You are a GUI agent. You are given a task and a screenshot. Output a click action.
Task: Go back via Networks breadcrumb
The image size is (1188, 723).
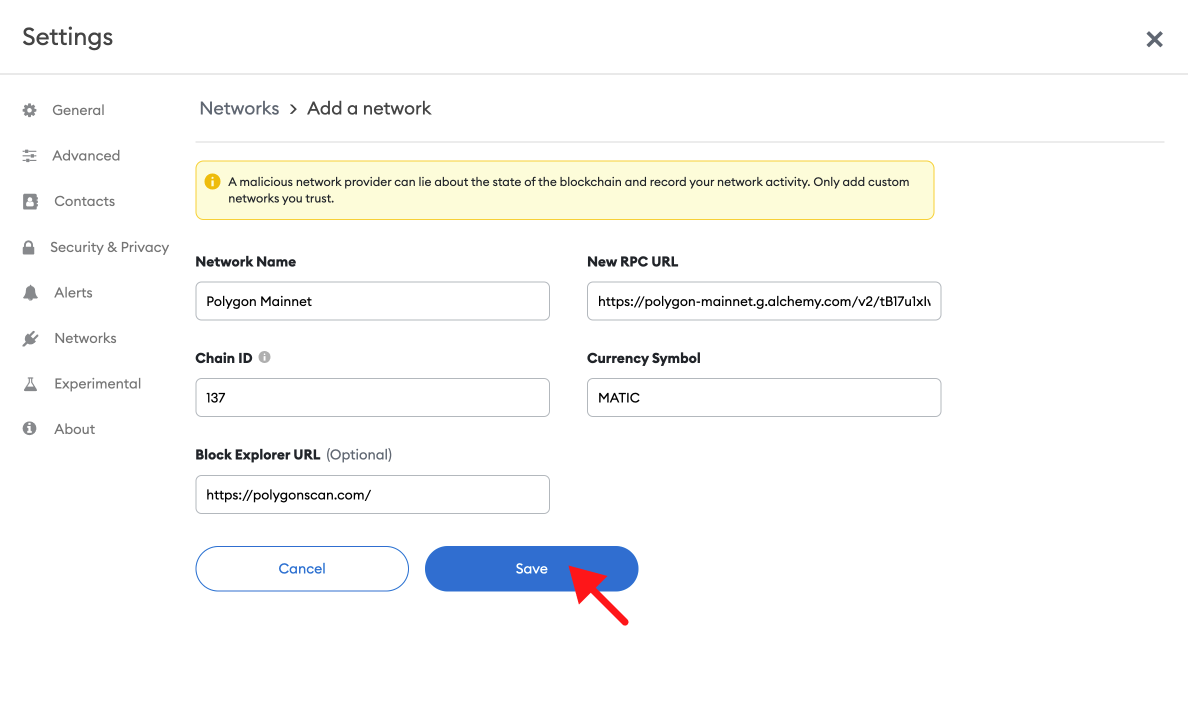point(239,108)
